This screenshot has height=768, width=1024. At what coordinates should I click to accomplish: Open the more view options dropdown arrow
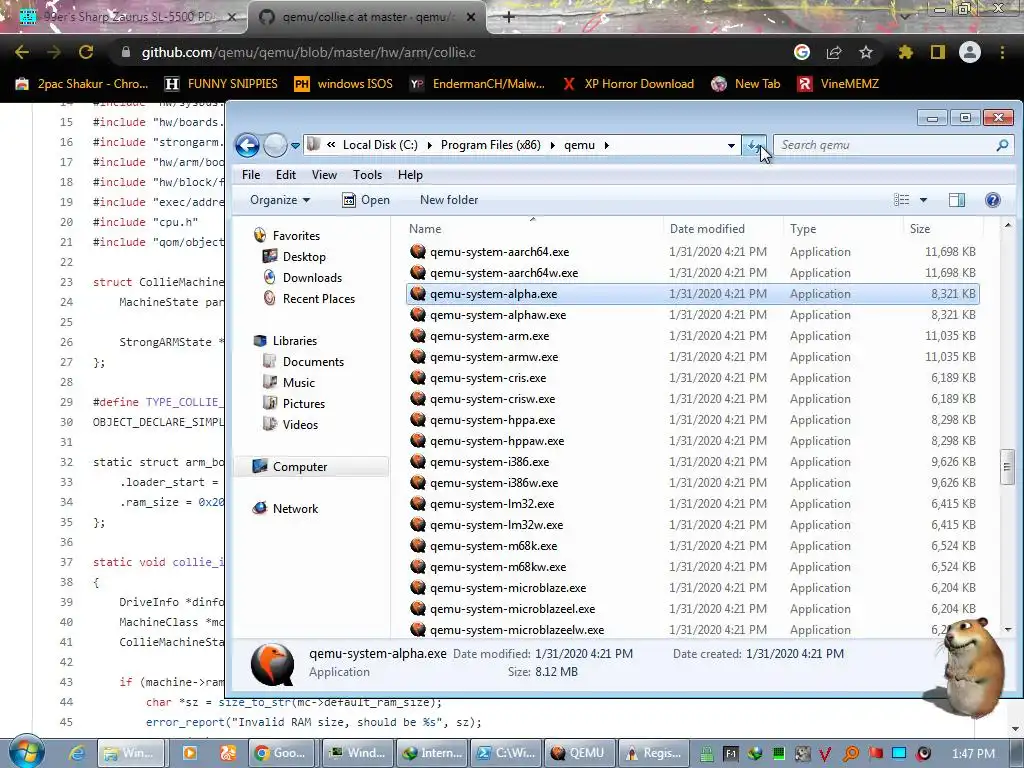point(923,200)
